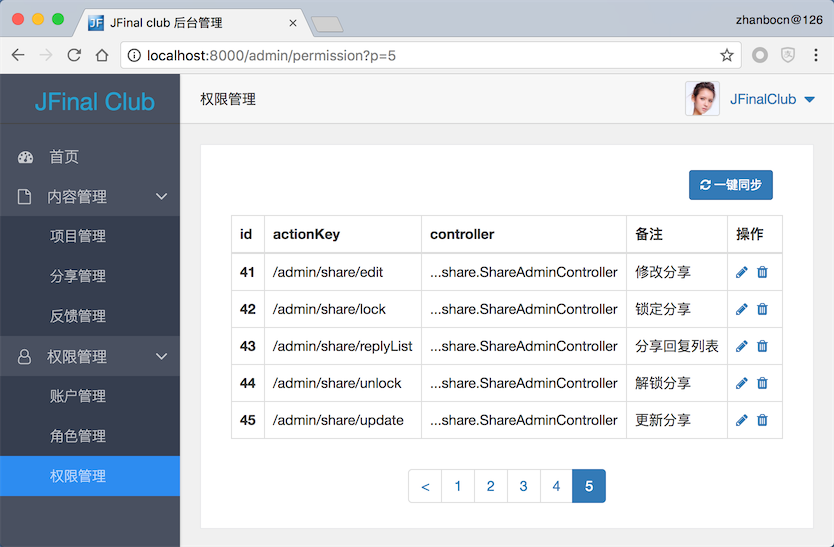Open a new browser tab

click(327, 24)
